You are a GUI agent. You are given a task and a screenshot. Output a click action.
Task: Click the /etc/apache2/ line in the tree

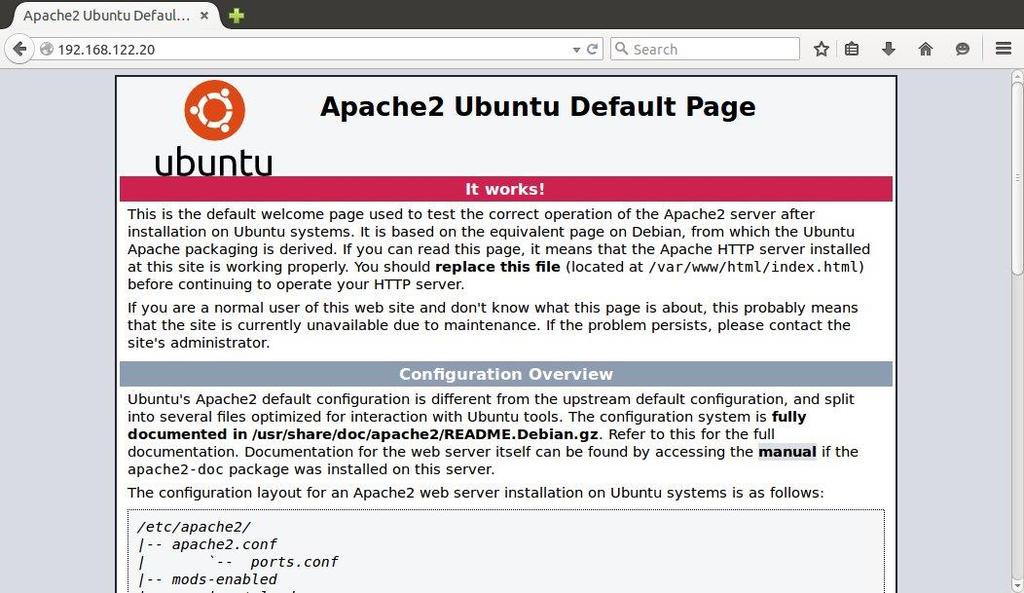pos(194,527)
